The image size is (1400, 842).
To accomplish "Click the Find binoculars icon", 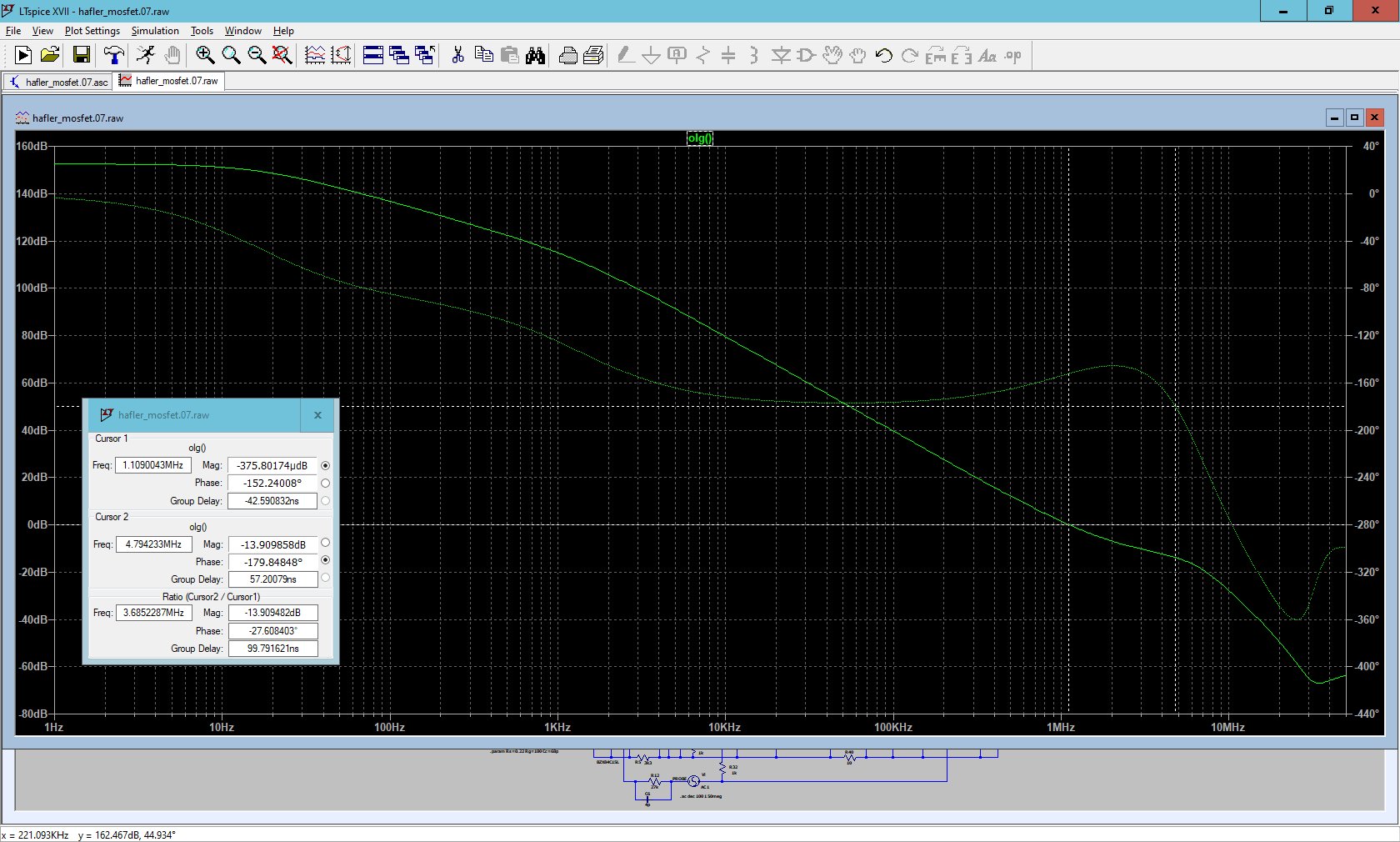I will 535,55.
